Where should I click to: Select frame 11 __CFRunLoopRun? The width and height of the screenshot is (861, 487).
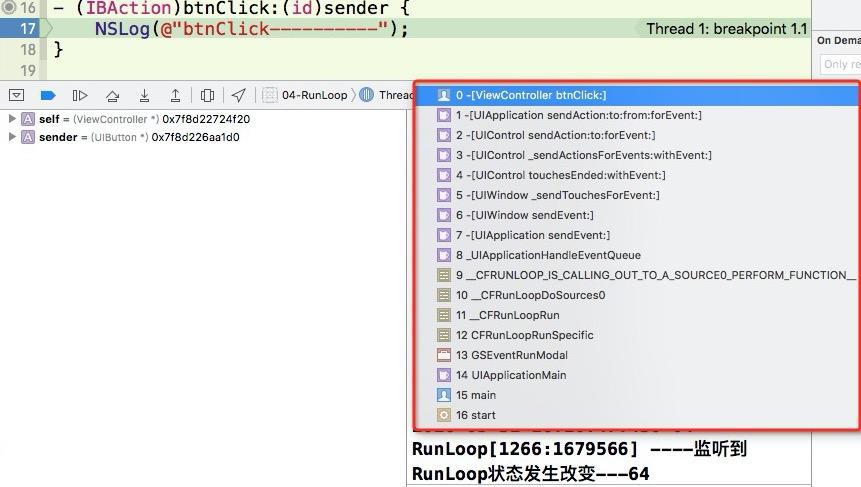(x=637, y=315)
